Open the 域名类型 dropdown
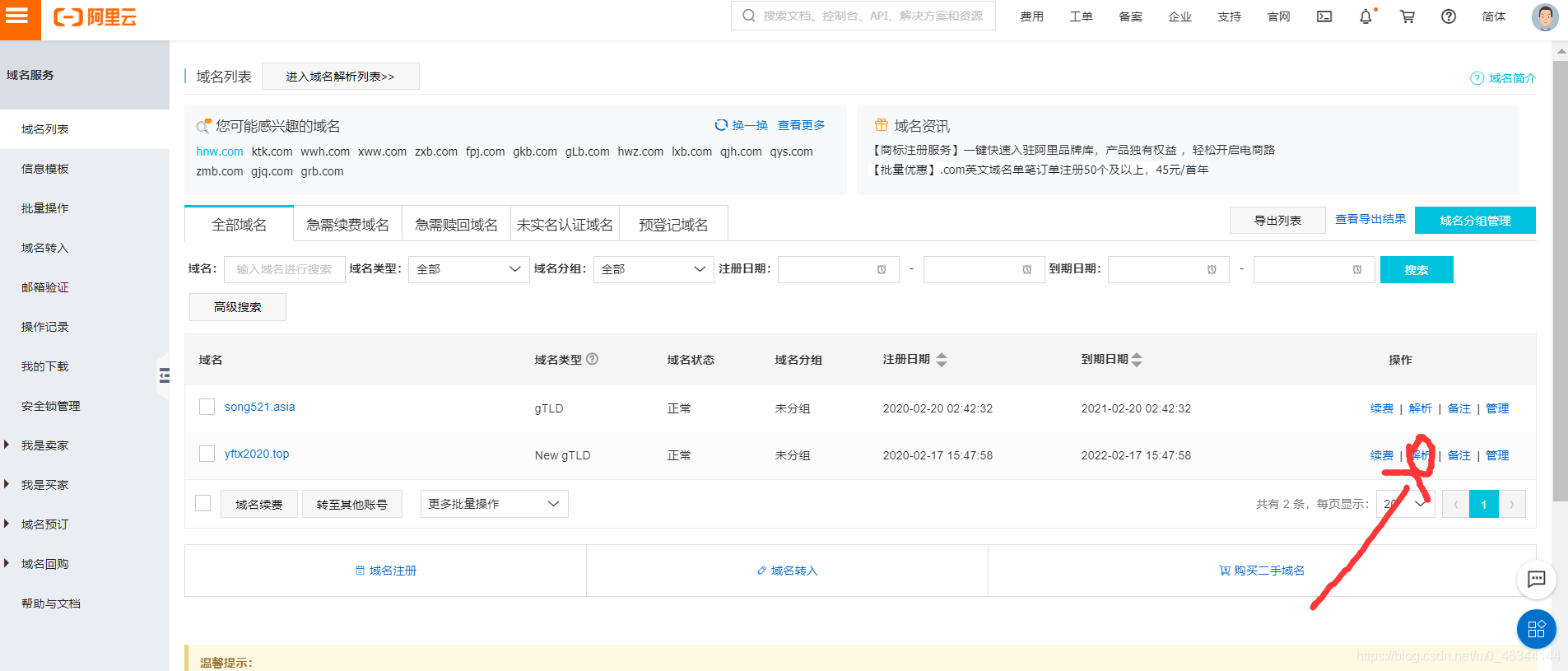This screenshot has height=671, width=1568. [468, 269]
